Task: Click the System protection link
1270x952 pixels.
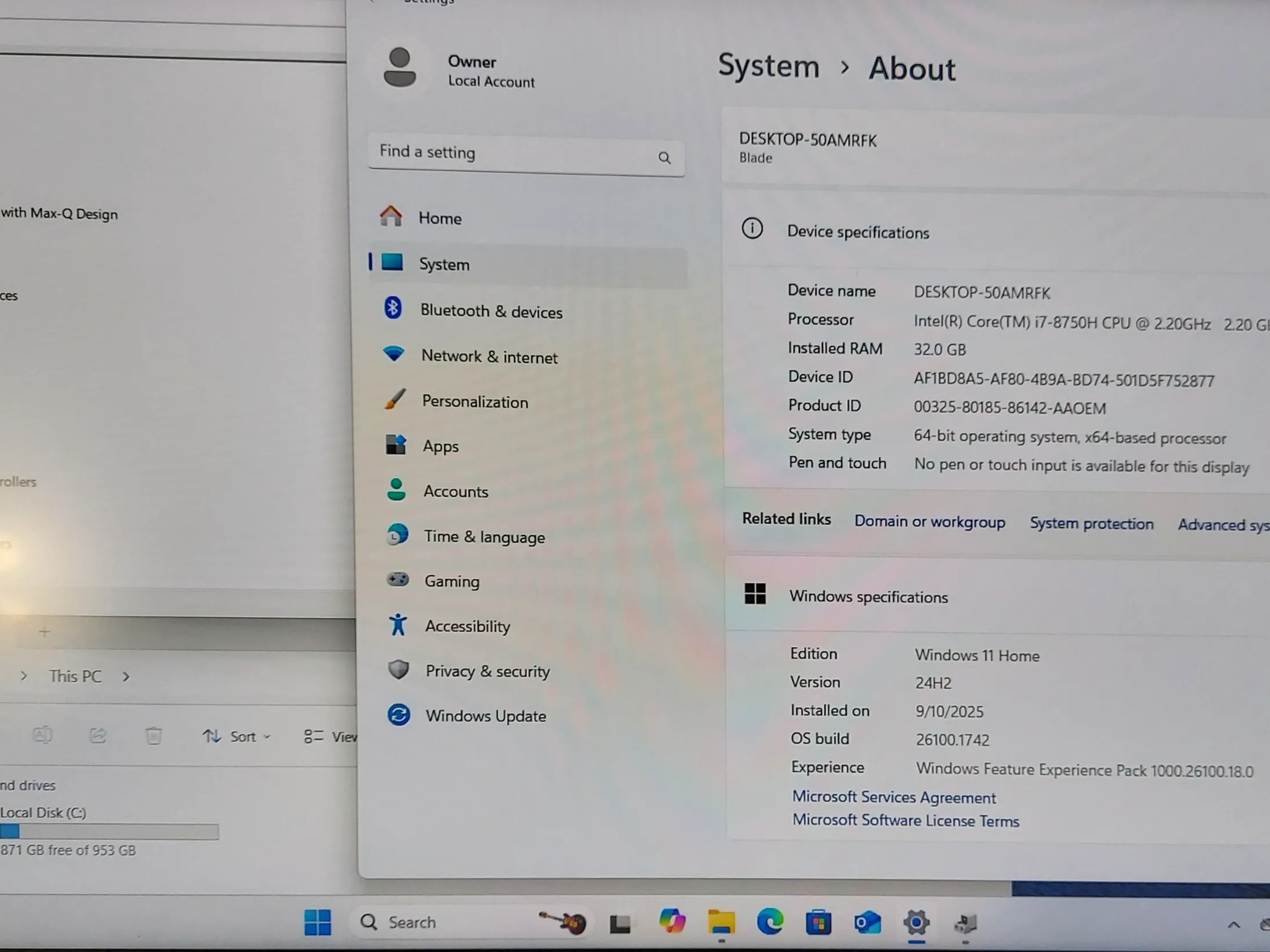Action: click(1091, 524)
